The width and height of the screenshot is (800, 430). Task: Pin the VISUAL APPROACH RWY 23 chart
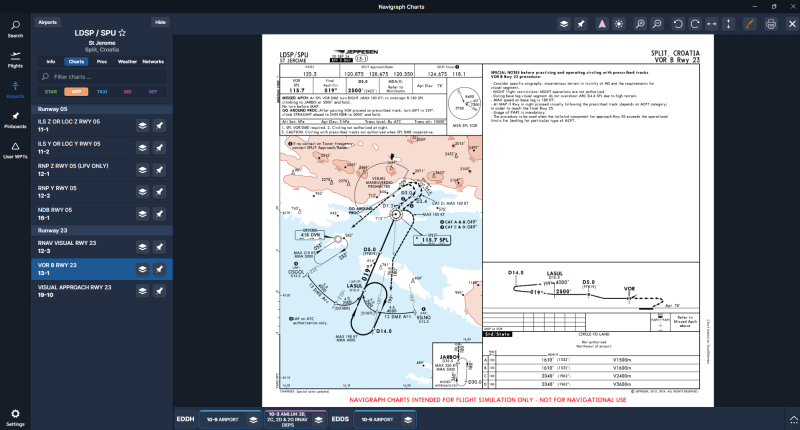coord(160,291)
